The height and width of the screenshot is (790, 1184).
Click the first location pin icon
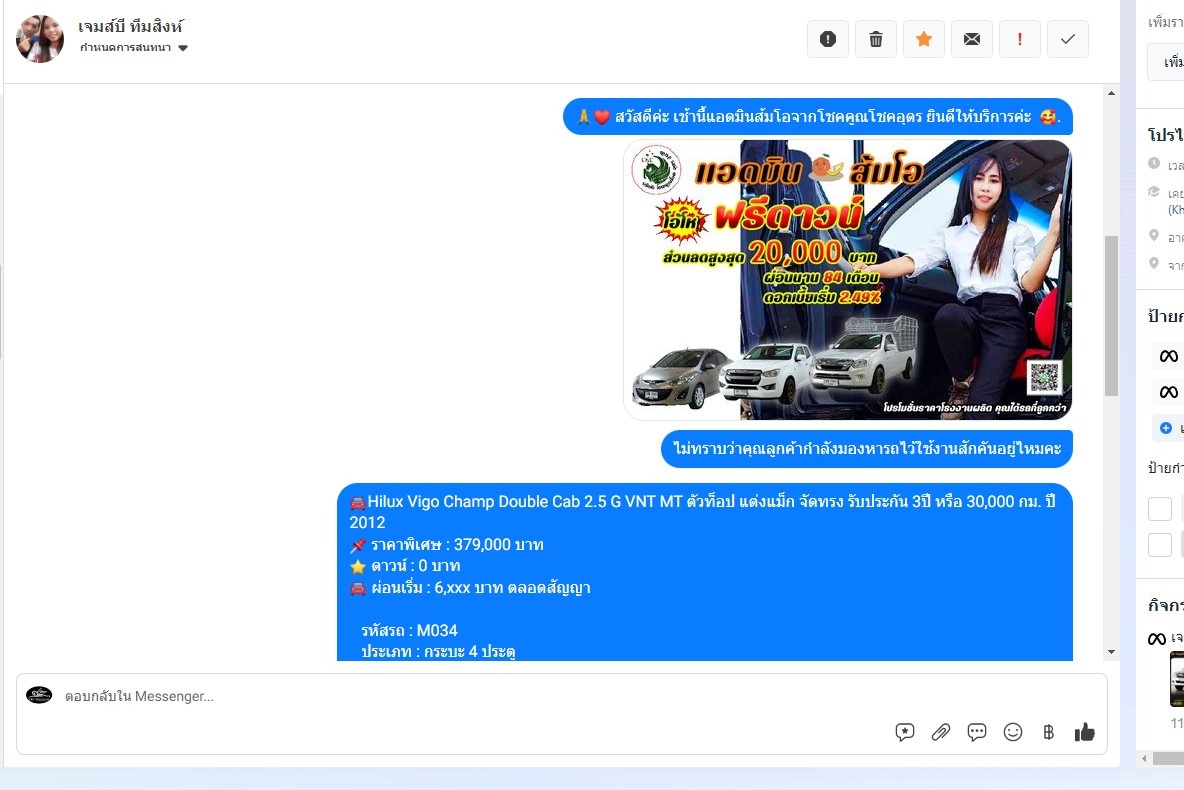pyautogui.click(x=1154, y=236)
